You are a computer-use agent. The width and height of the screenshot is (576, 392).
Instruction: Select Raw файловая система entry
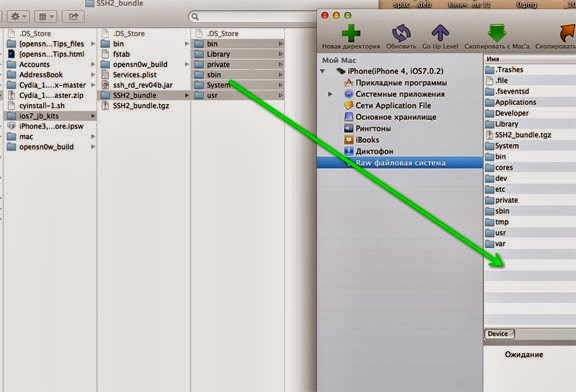coord(400,163)
